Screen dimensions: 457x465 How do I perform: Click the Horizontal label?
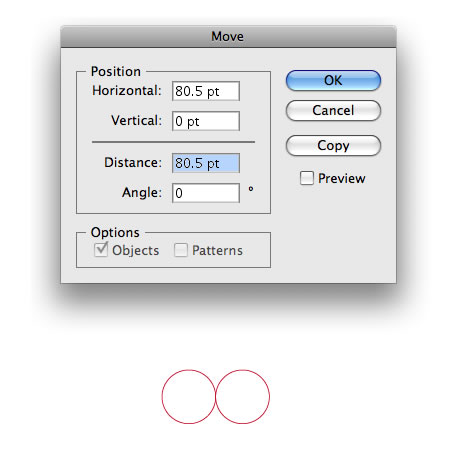[x=127, y=91]
